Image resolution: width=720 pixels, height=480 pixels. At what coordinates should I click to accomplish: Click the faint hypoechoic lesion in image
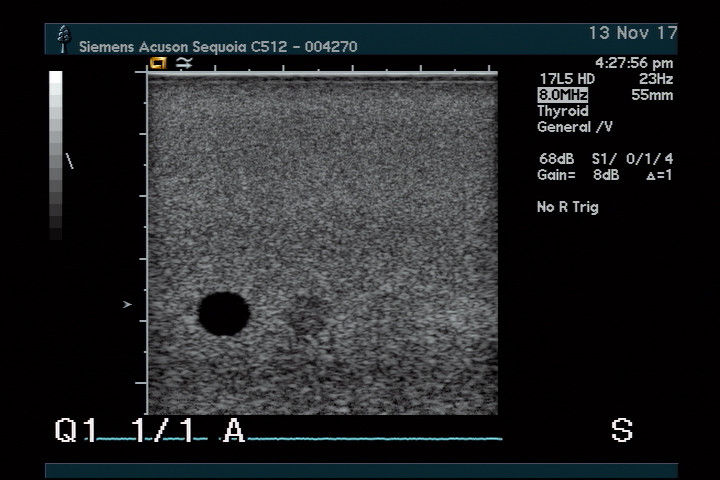[x=308, y=318]
